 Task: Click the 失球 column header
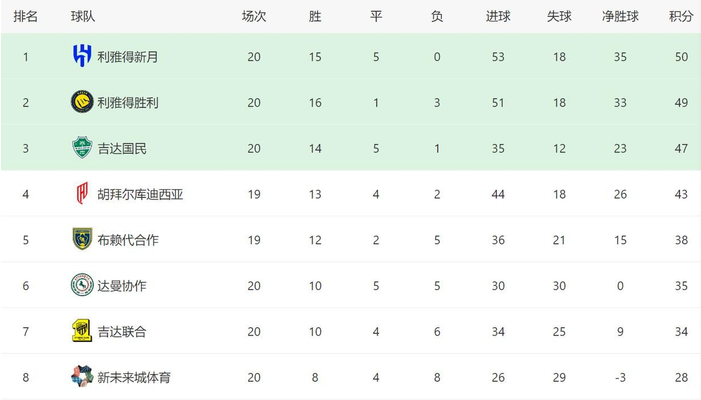pyautogui.click(x=559, y=16)
